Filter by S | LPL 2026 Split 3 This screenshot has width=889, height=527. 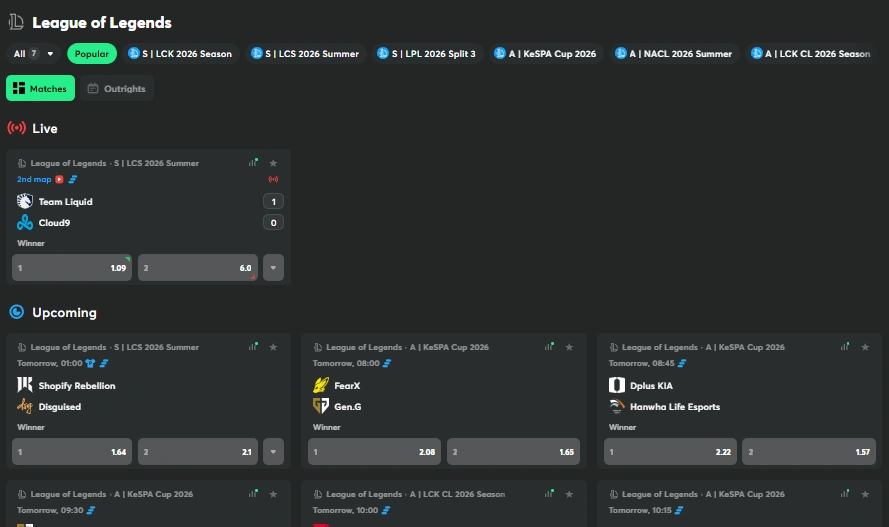[427, 54]
